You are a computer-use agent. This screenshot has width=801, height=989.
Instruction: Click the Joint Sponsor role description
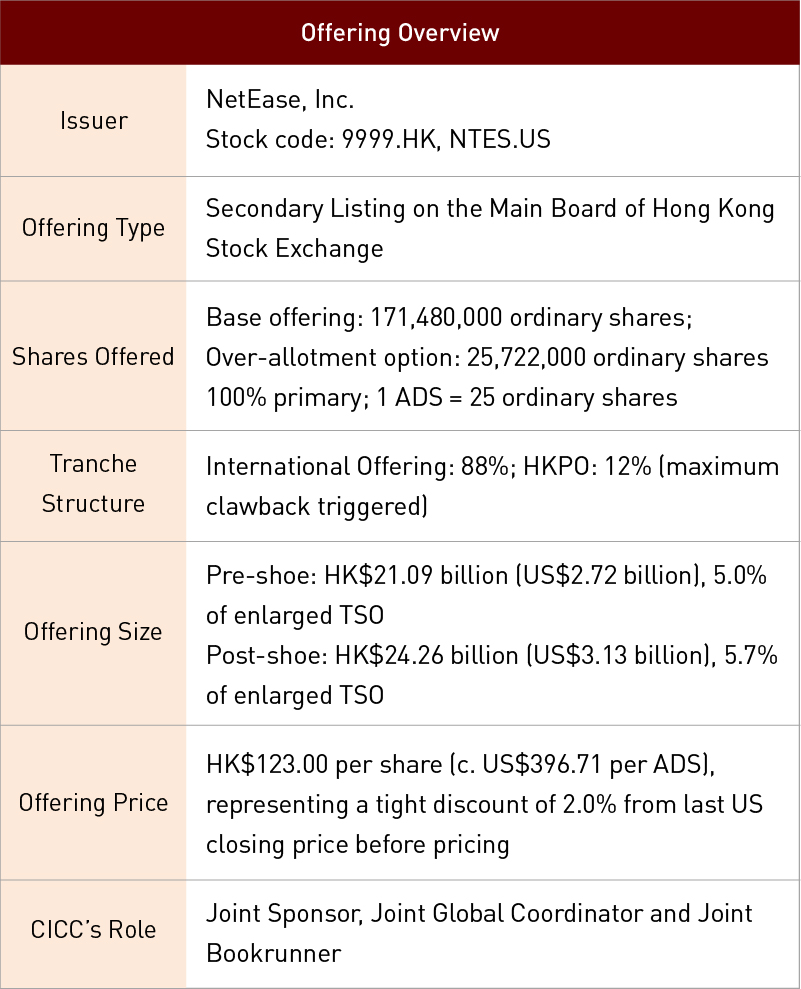pos(479,913)
